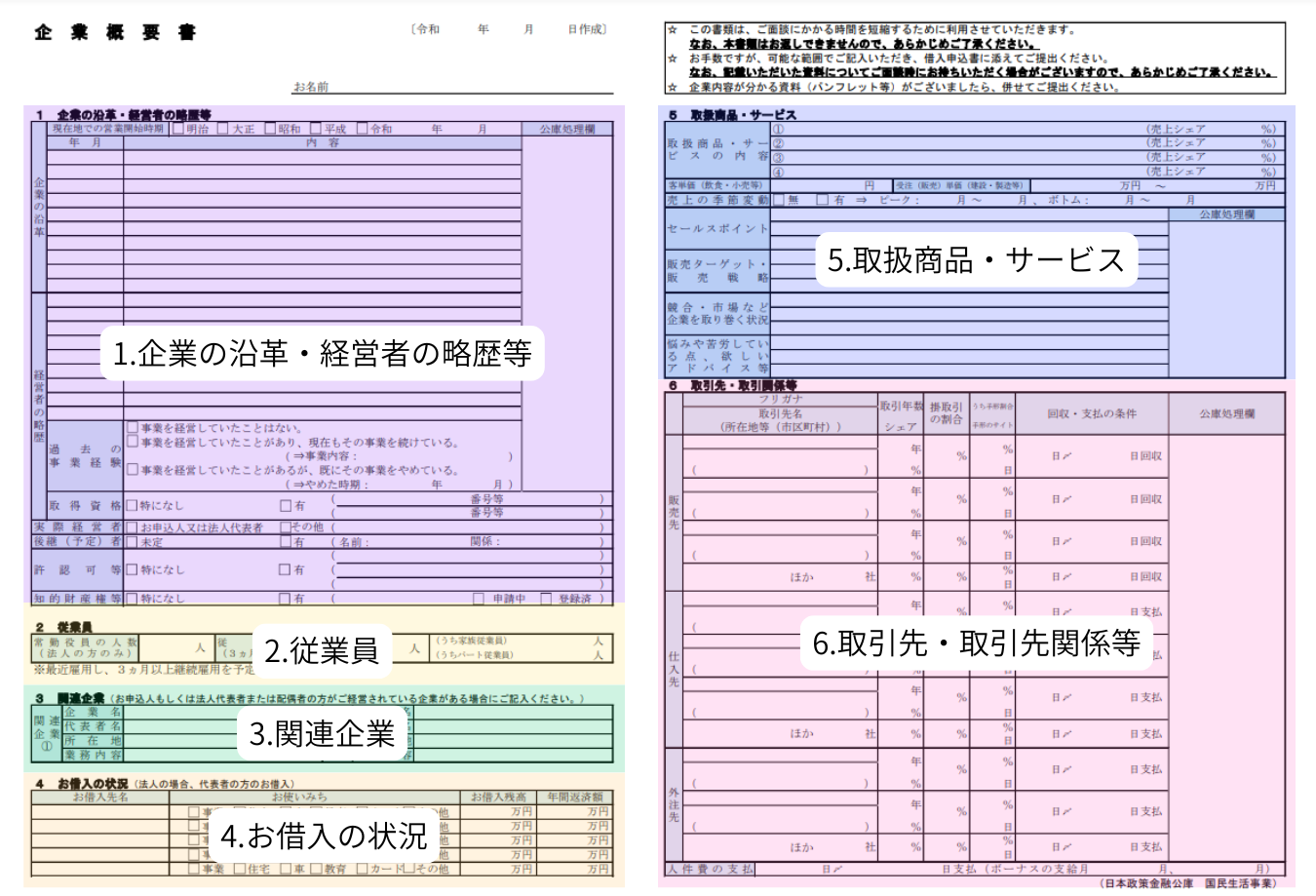
Task: Select 未定 checkbox for 後継(予定)者
Action: [133, 542]
